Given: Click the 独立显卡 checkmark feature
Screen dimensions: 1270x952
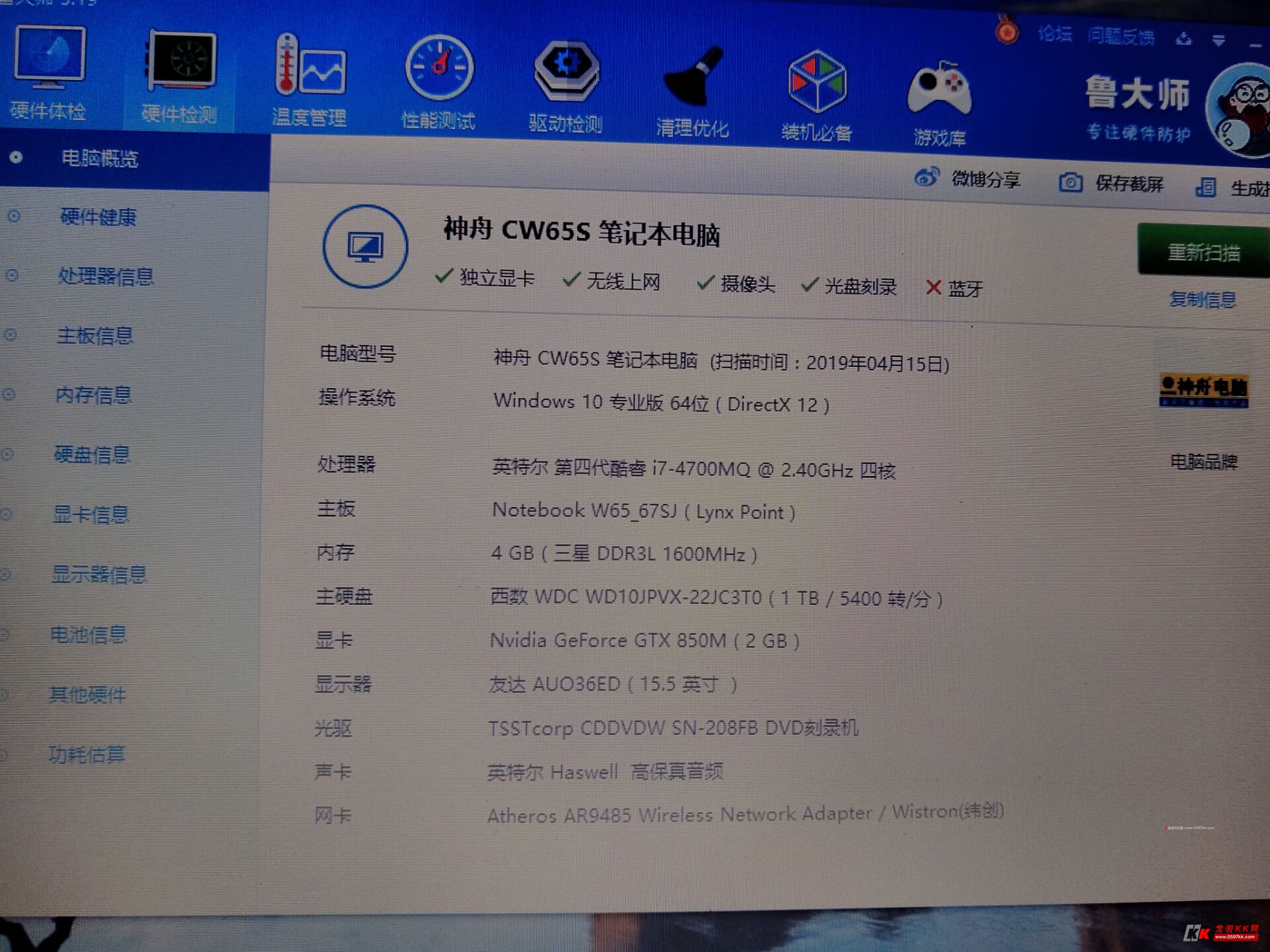Looking at the screenshot, I should click(x=485, y=278).
